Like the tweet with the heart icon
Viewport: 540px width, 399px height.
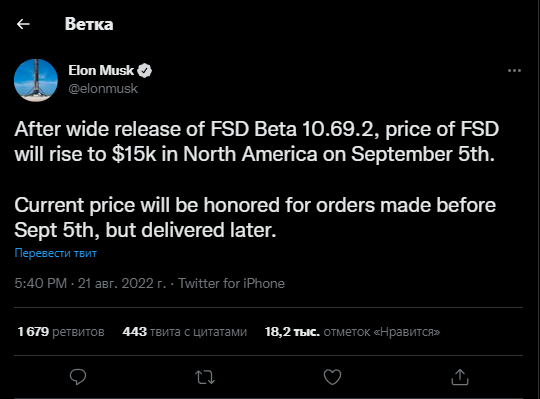(x=332, y=377)
